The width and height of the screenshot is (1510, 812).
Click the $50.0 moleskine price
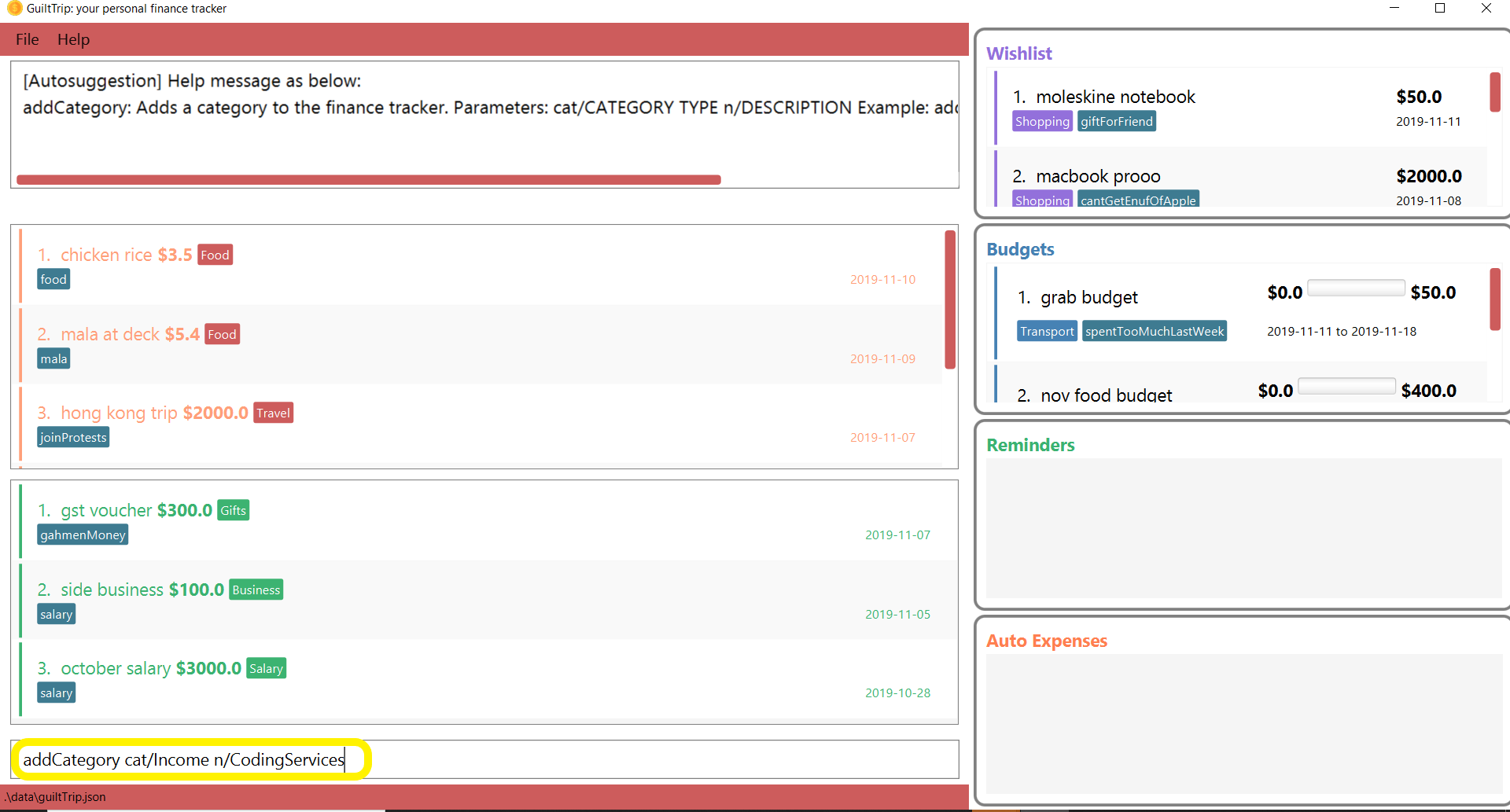pos(1419,97)
